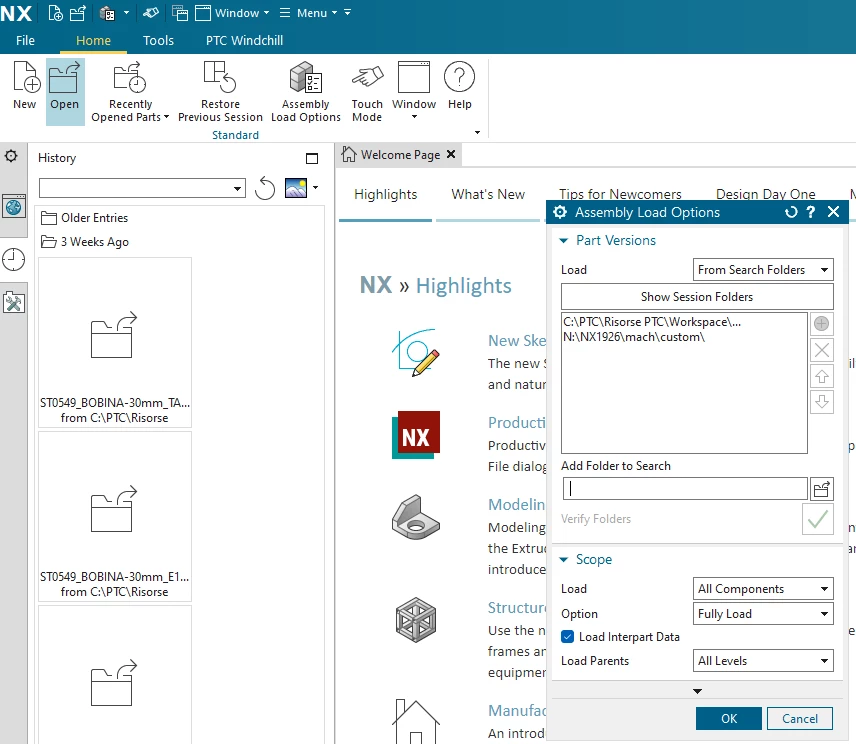Toggle Touch Mode in the ribbon

[367, 92]
